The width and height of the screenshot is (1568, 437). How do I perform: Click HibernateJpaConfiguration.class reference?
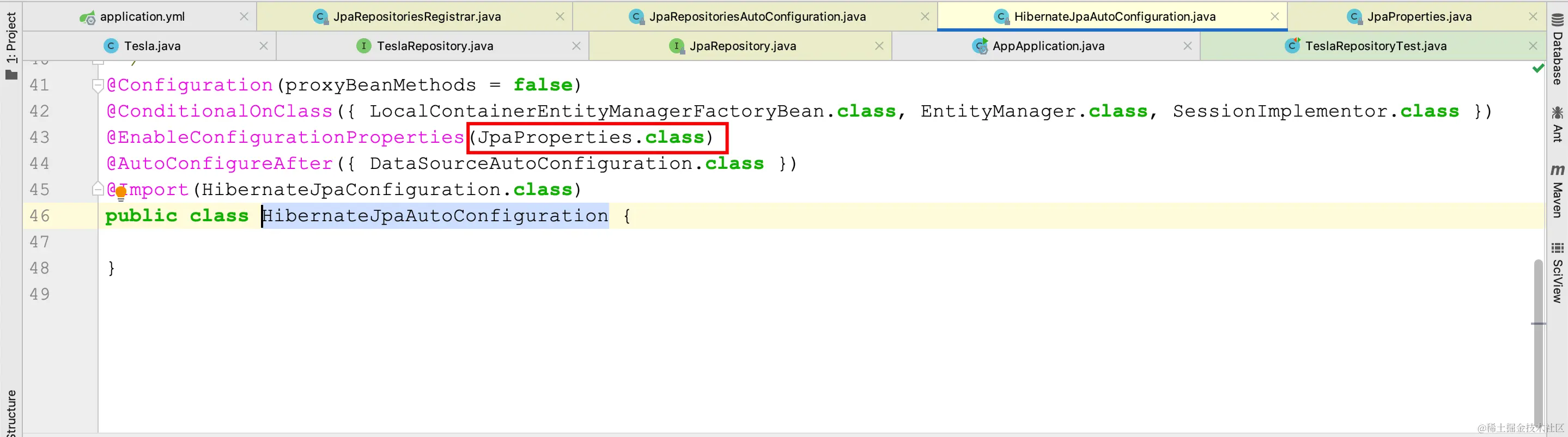pyautogui.click(x=387, y=190)
